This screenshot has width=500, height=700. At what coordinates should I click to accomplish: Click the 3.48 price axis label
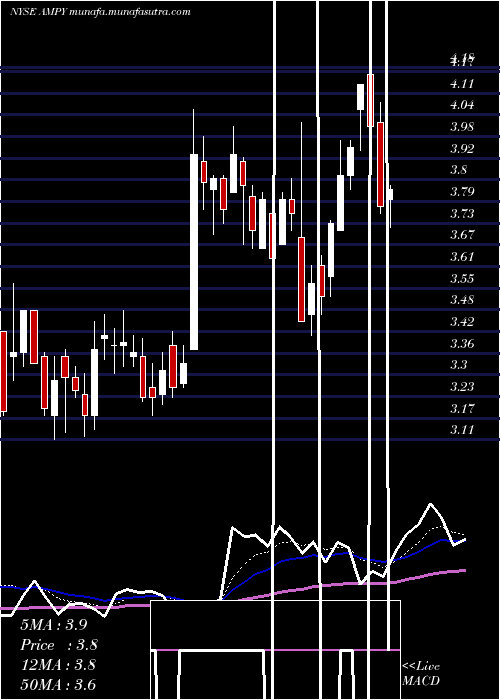(462, 300)
